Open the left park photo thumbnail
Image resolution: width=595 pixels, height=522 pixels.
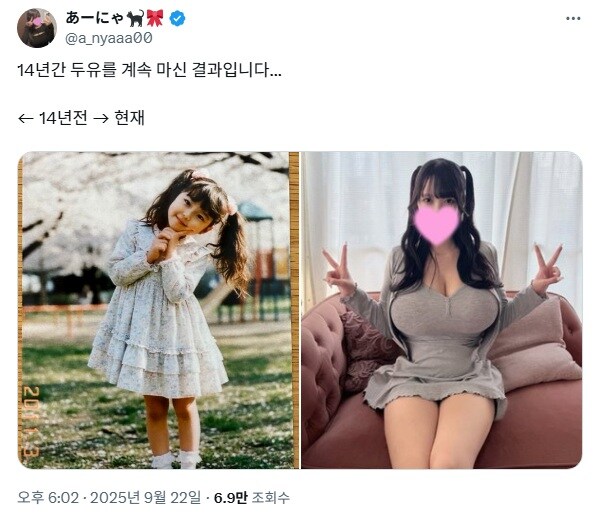pyautogui.click(x=158, y=310)
